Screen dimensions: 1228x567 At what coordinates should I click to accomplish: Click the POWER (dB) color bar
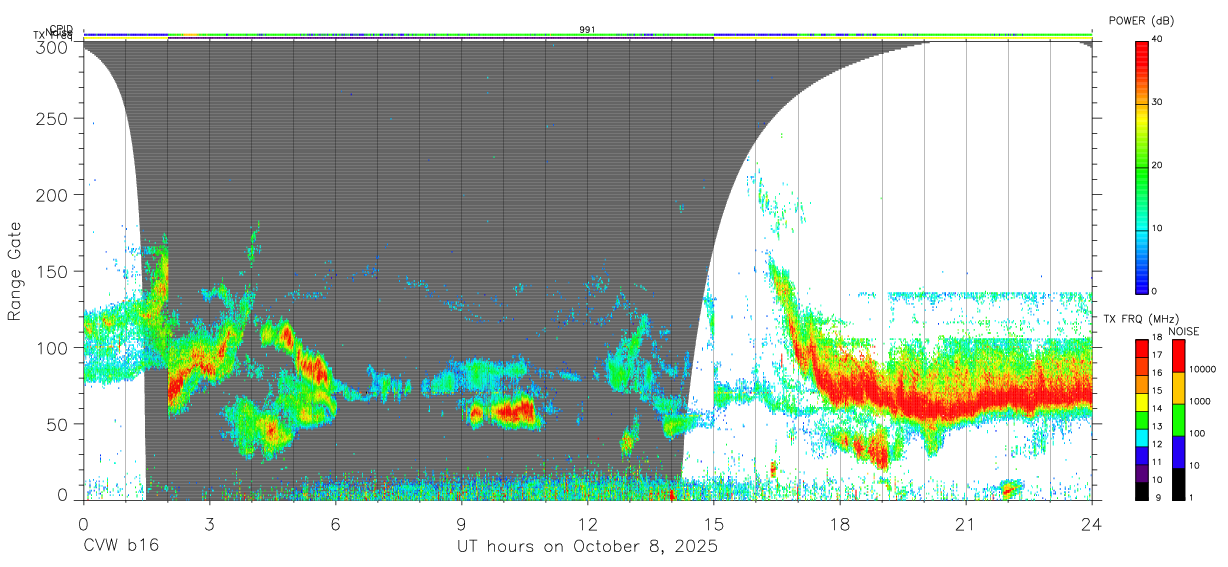coord(1142,166)
